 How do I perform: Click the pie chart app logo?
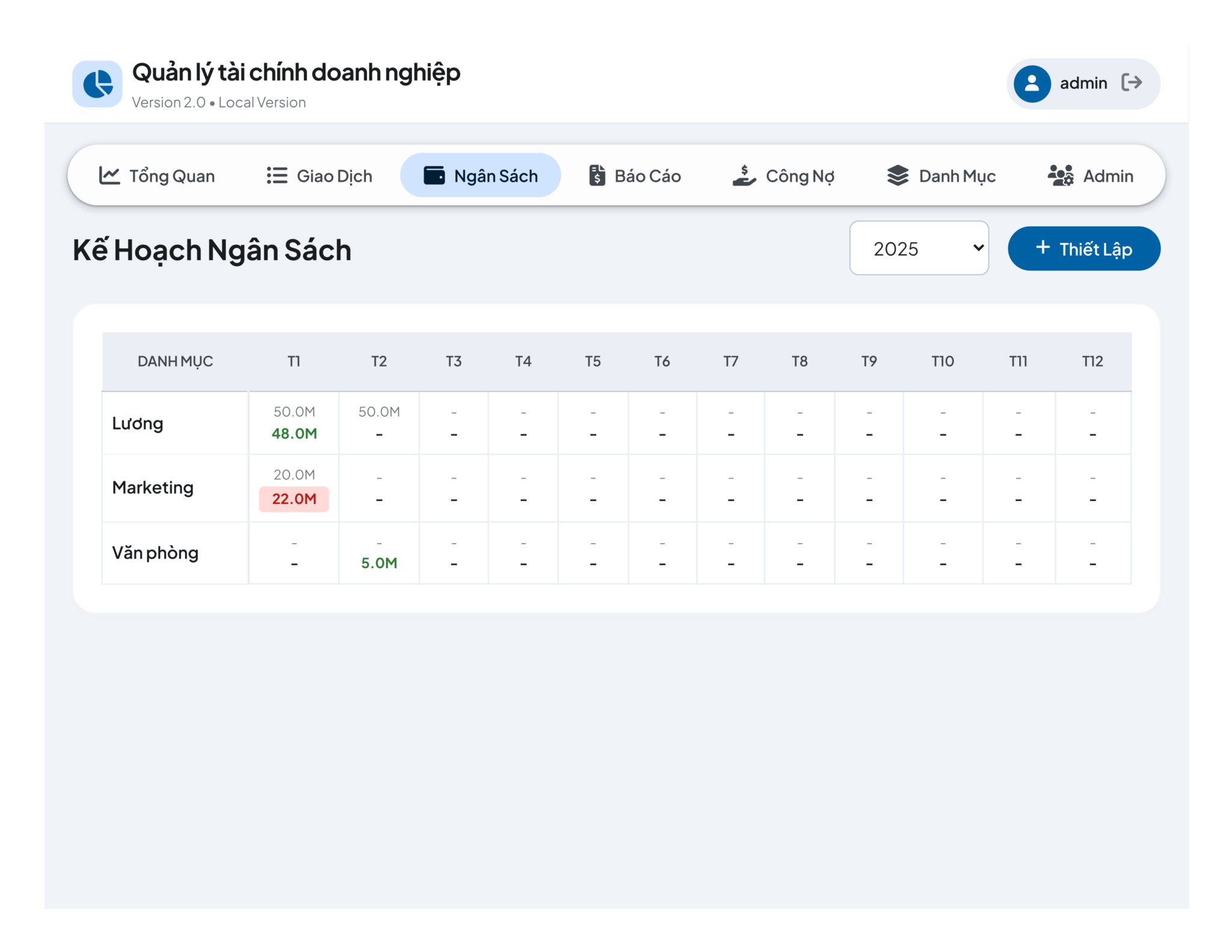pyautogui.click(x=97, y=84)
